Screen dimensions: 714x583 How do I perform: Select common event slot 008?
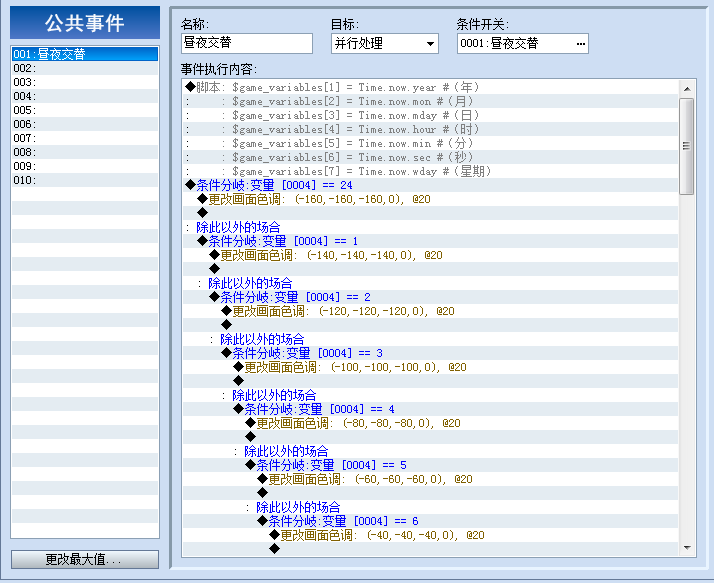[85, 153]
